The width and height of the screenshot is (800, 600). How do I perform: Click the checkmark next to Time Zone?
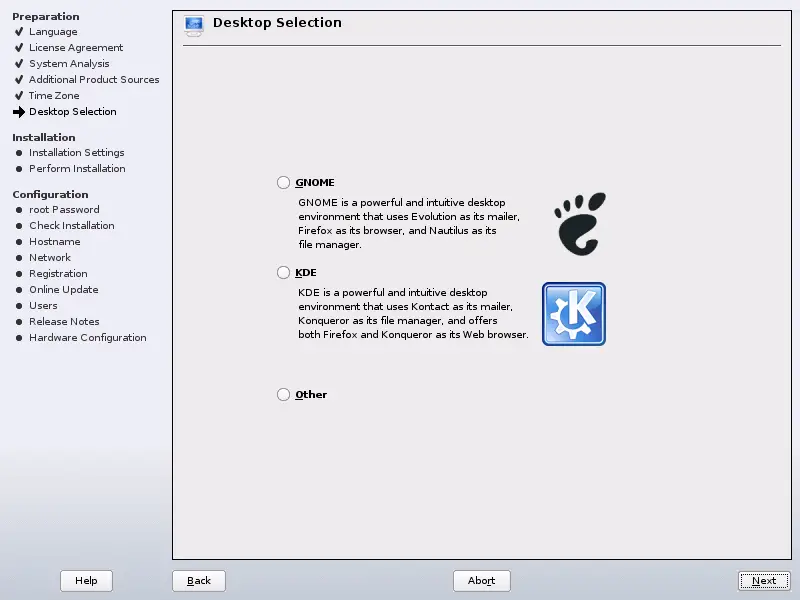tap(18, 96)
